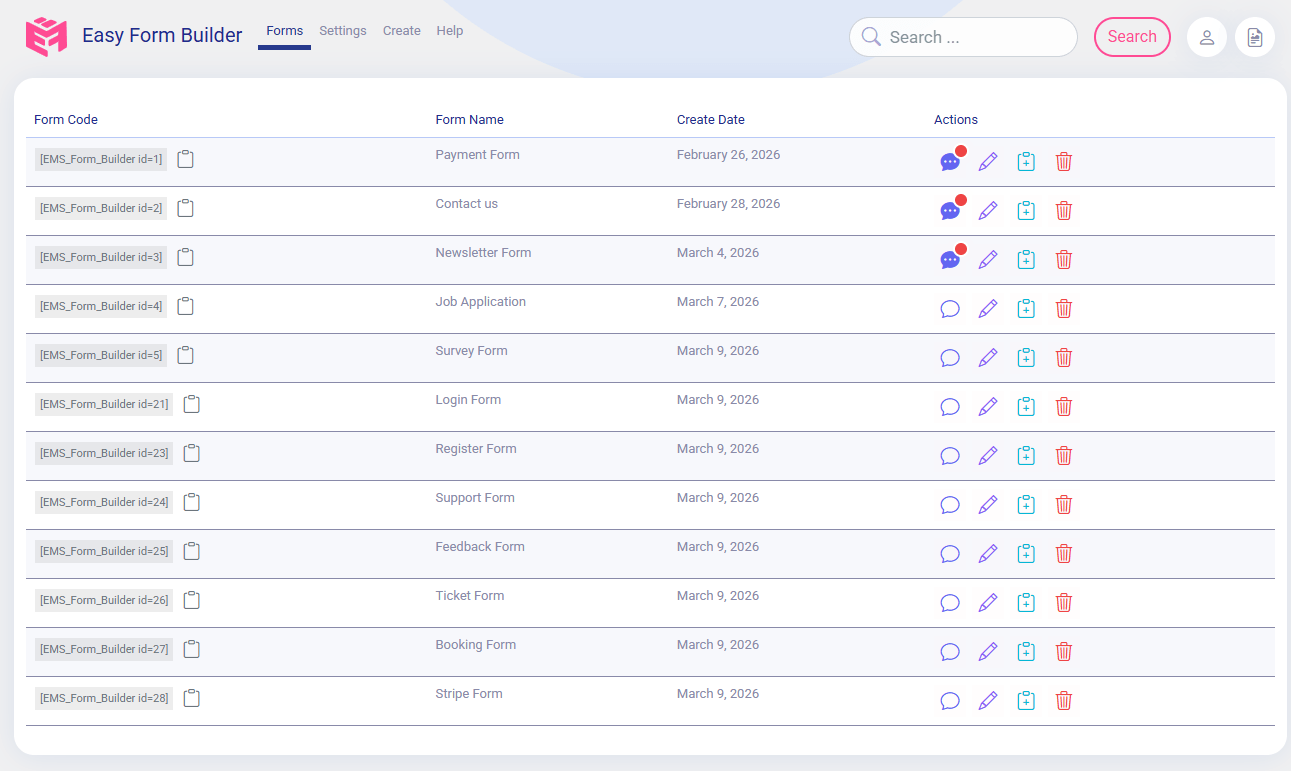1291x771 pixels.
Task: Edit the Booking Form
Action: pos(988,651)
